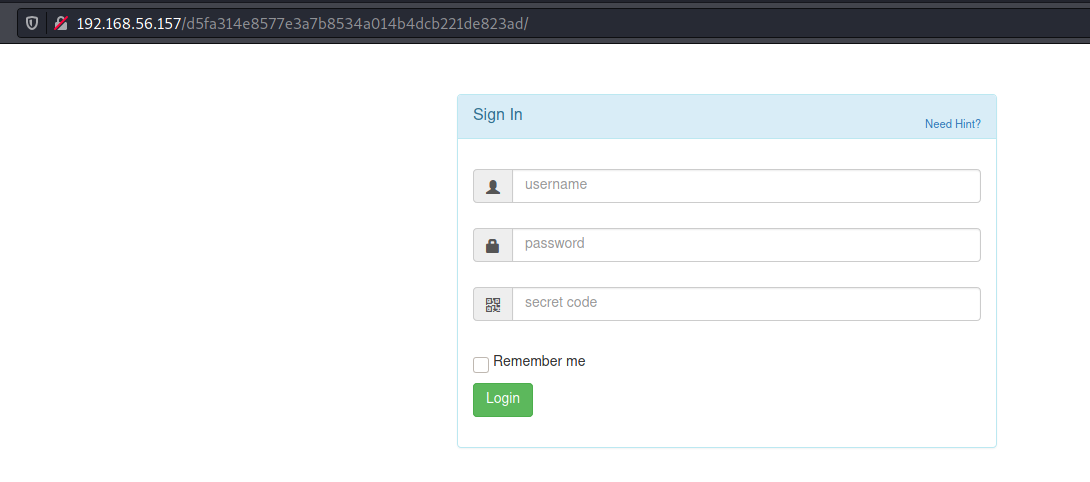Click the hash path portion of the URL
The image size is (1090, 482).
tap(355, 24)
